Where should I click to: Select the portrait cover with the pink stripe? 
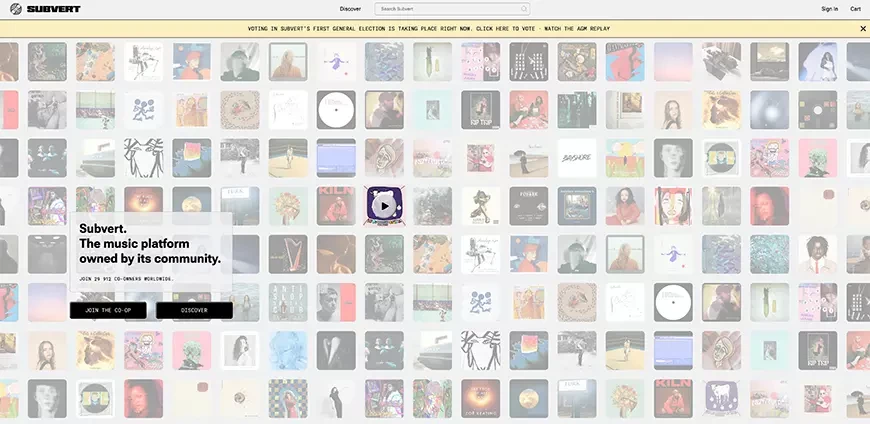click(x=336, y=302)
